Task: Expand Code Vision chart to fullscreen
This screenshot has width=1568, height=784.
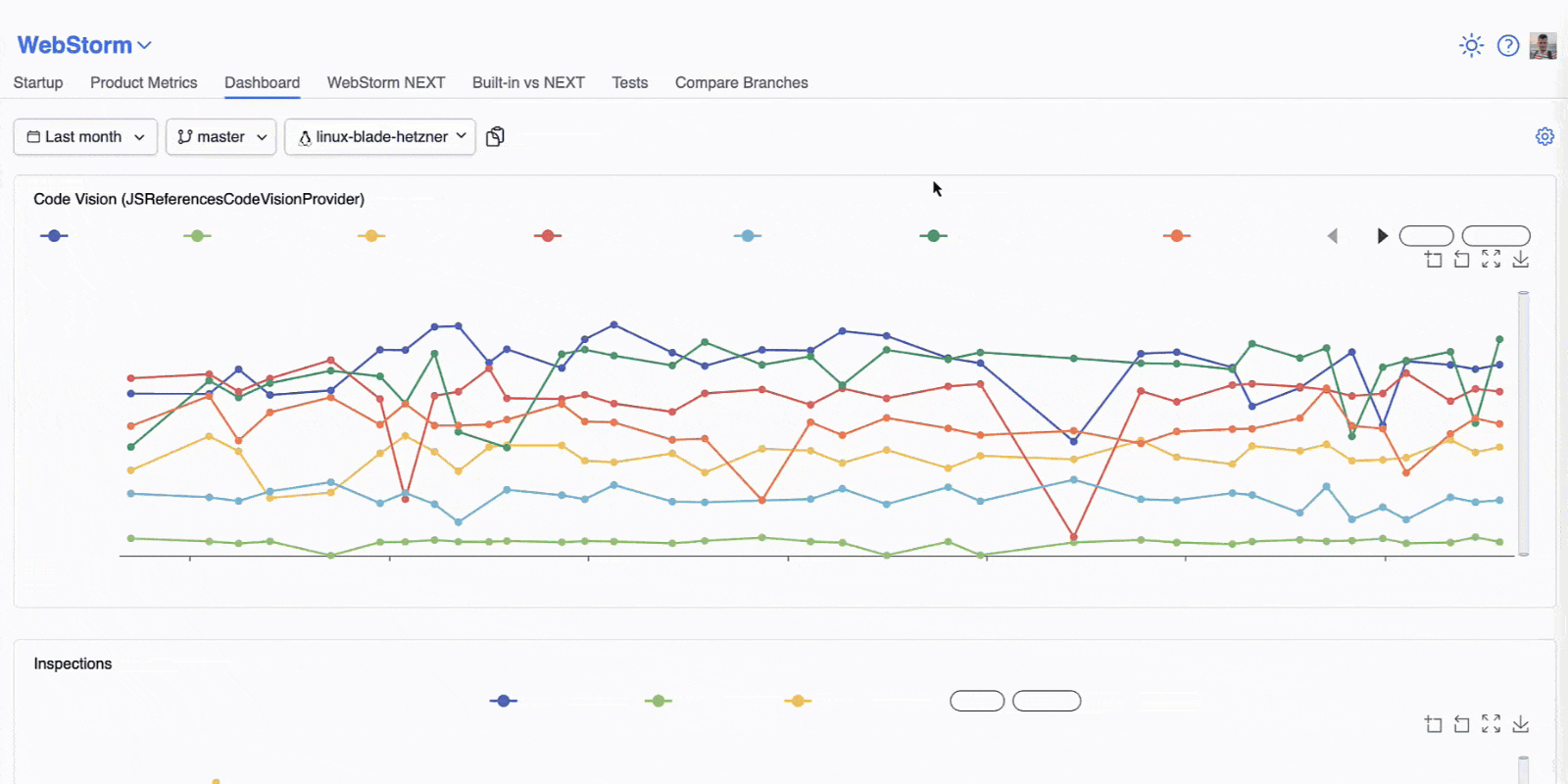Action: (1491, 259)
